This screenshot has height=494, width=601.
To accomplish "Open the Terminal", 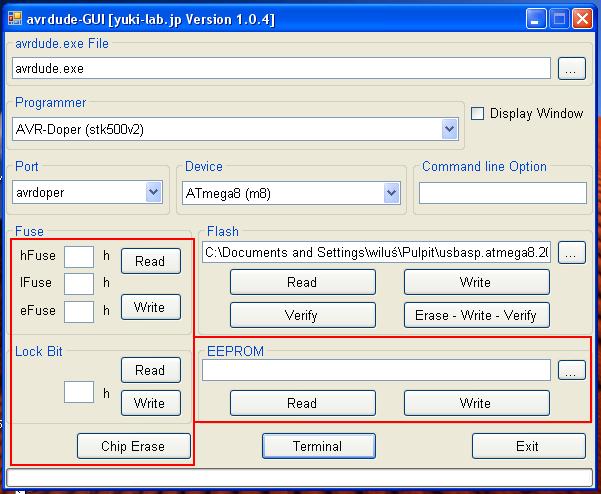I will click(318, 446).
